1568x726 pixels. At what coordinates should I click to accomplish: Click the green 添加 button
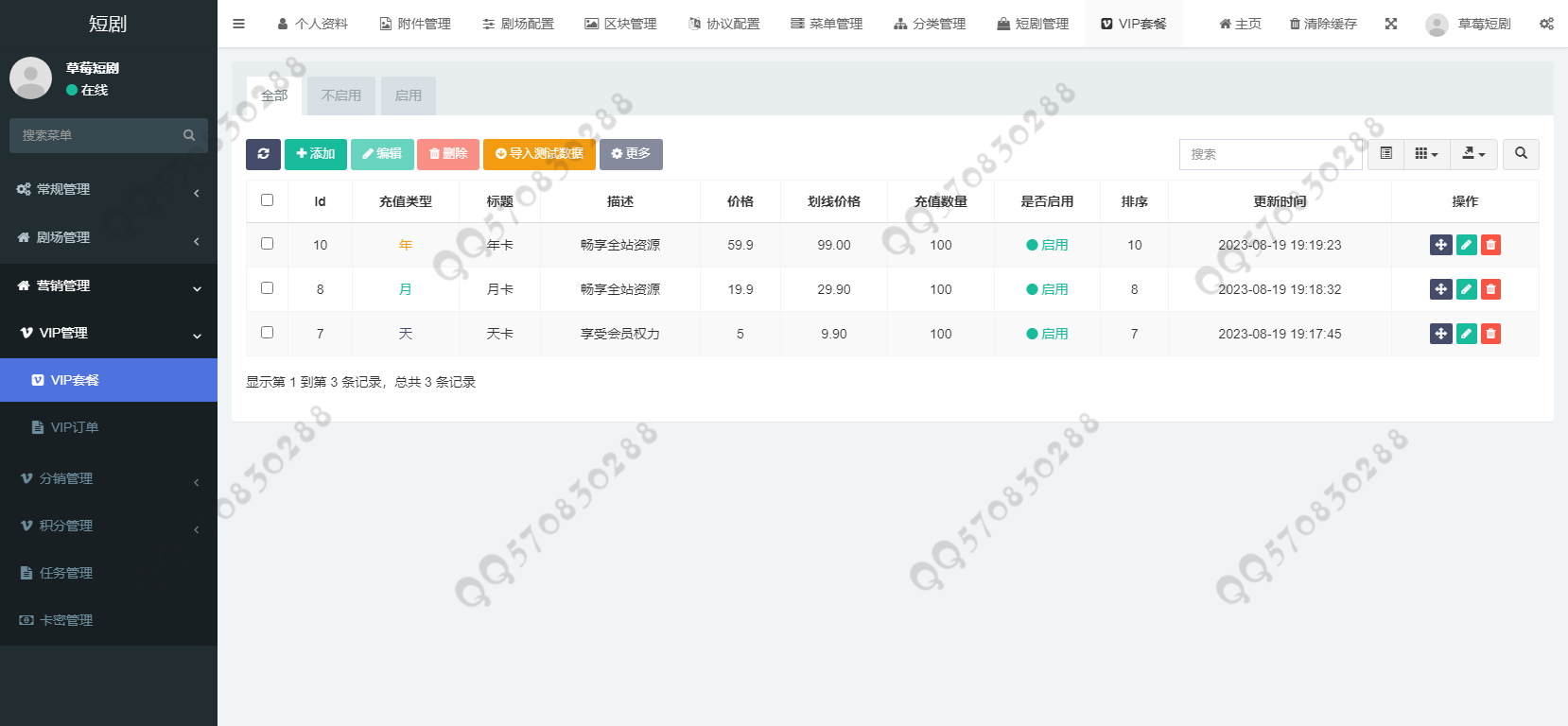click(316, 154)
